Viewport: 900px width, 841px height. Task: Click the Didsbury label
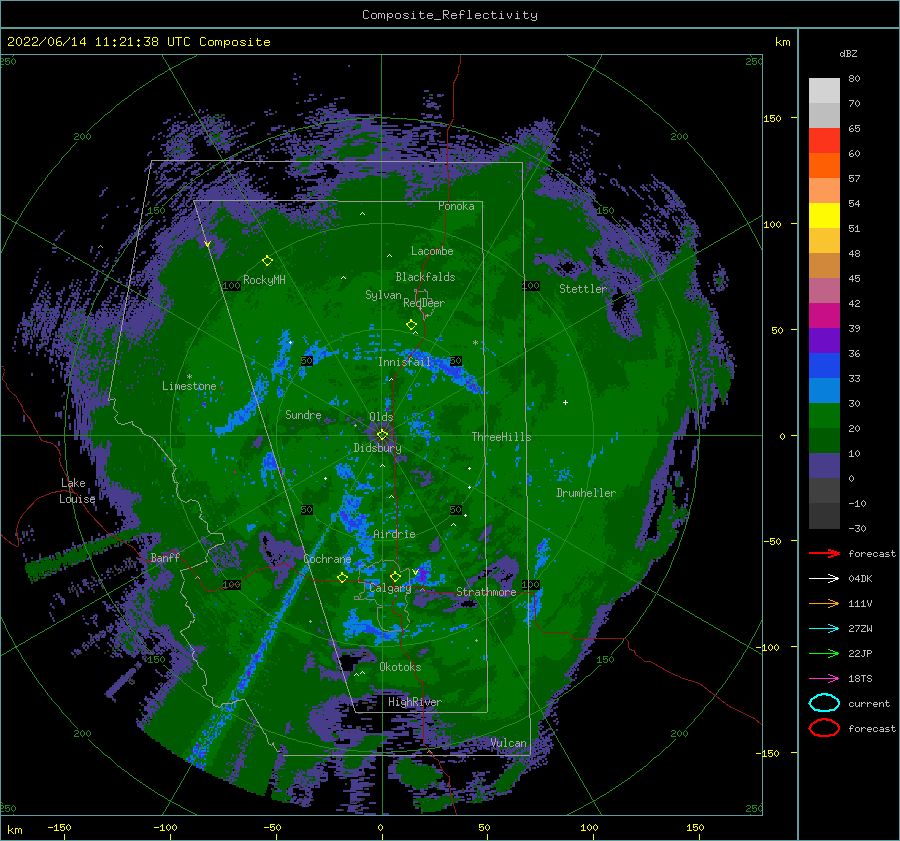click(378, 448)
